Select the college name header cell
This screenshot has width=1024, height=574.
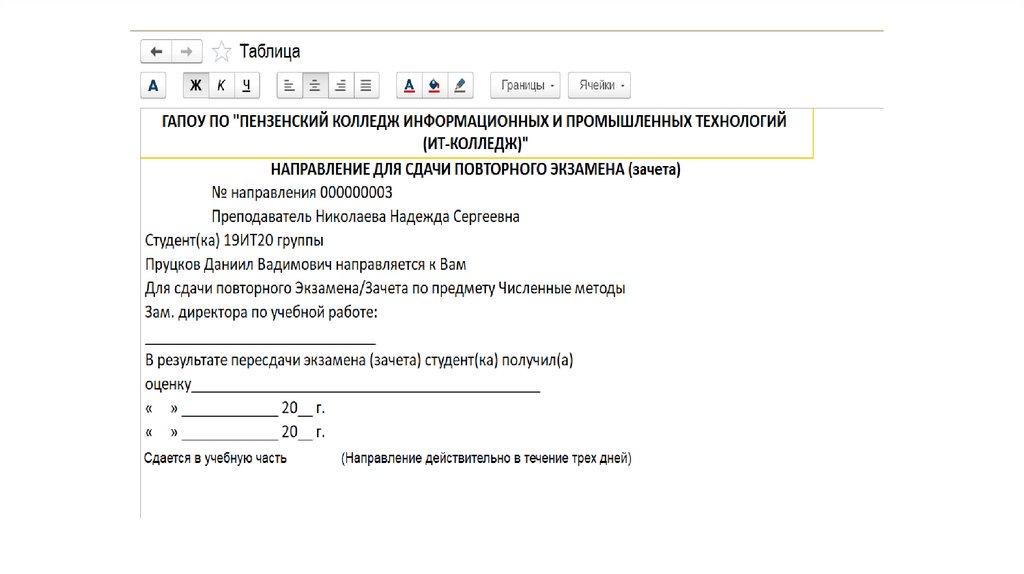click(477, 133)
